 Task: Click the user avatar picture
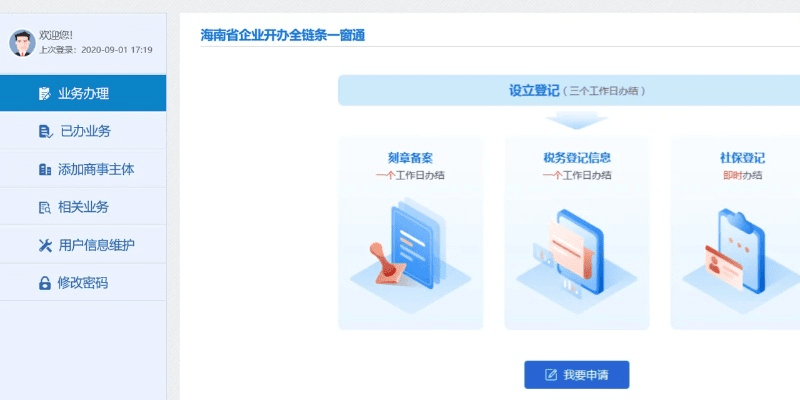(x=22, y=43)
